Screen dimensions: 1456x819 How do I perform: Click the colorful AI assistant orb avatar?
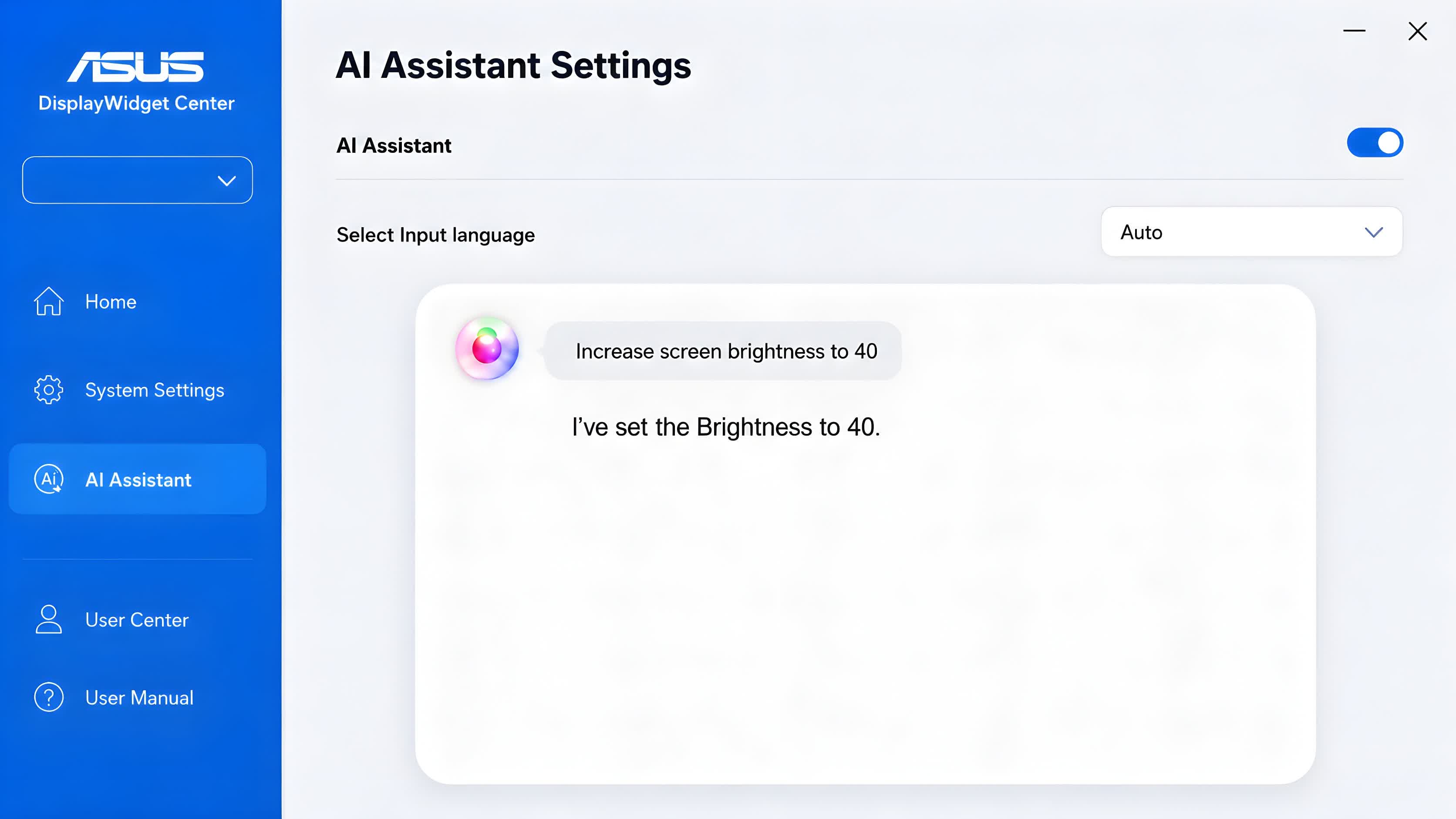click(487, 348)
